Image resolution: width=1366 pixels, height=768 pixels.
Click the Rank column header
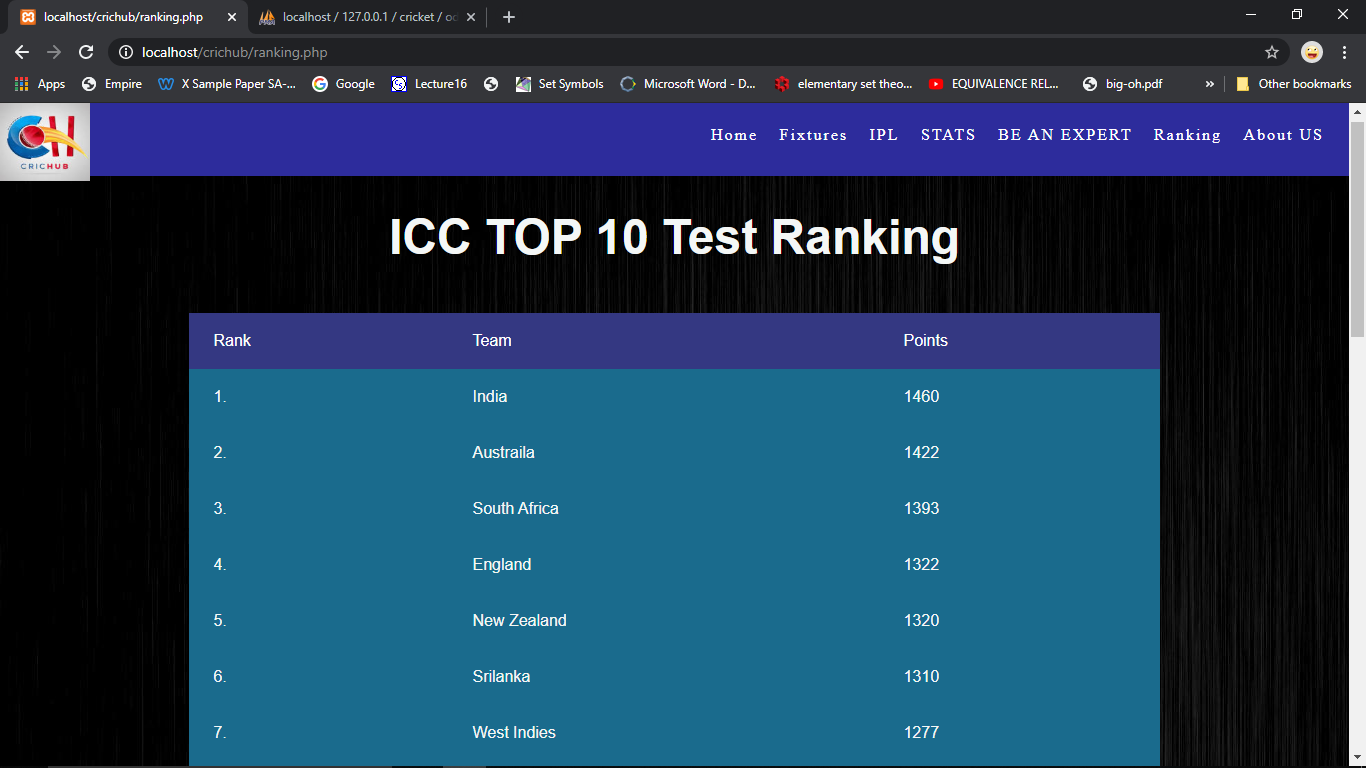(232, 341)
